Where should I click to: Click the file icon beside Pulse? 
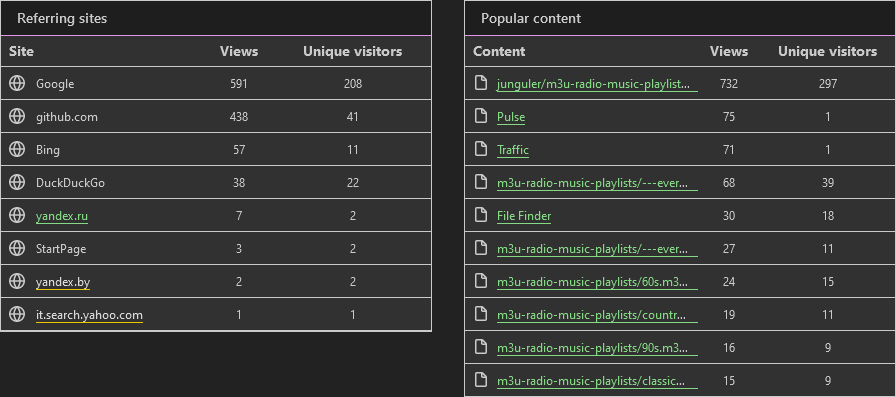click(x=481, y=117)
